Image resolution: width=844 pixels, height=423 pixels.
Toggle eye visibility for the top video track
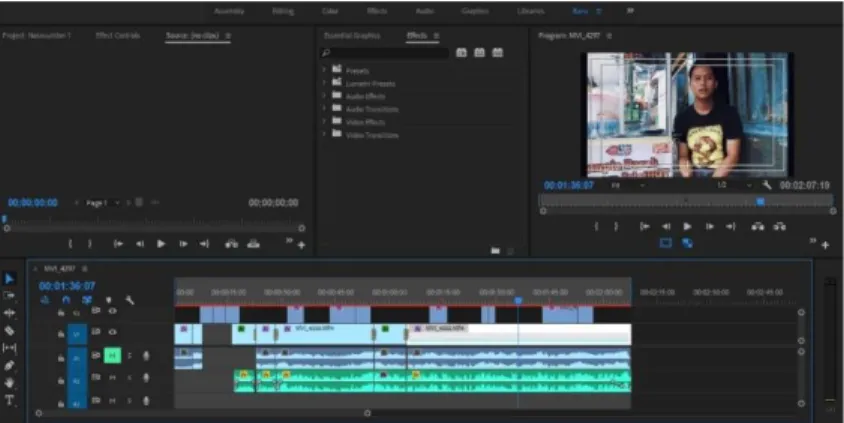(112, 311)
